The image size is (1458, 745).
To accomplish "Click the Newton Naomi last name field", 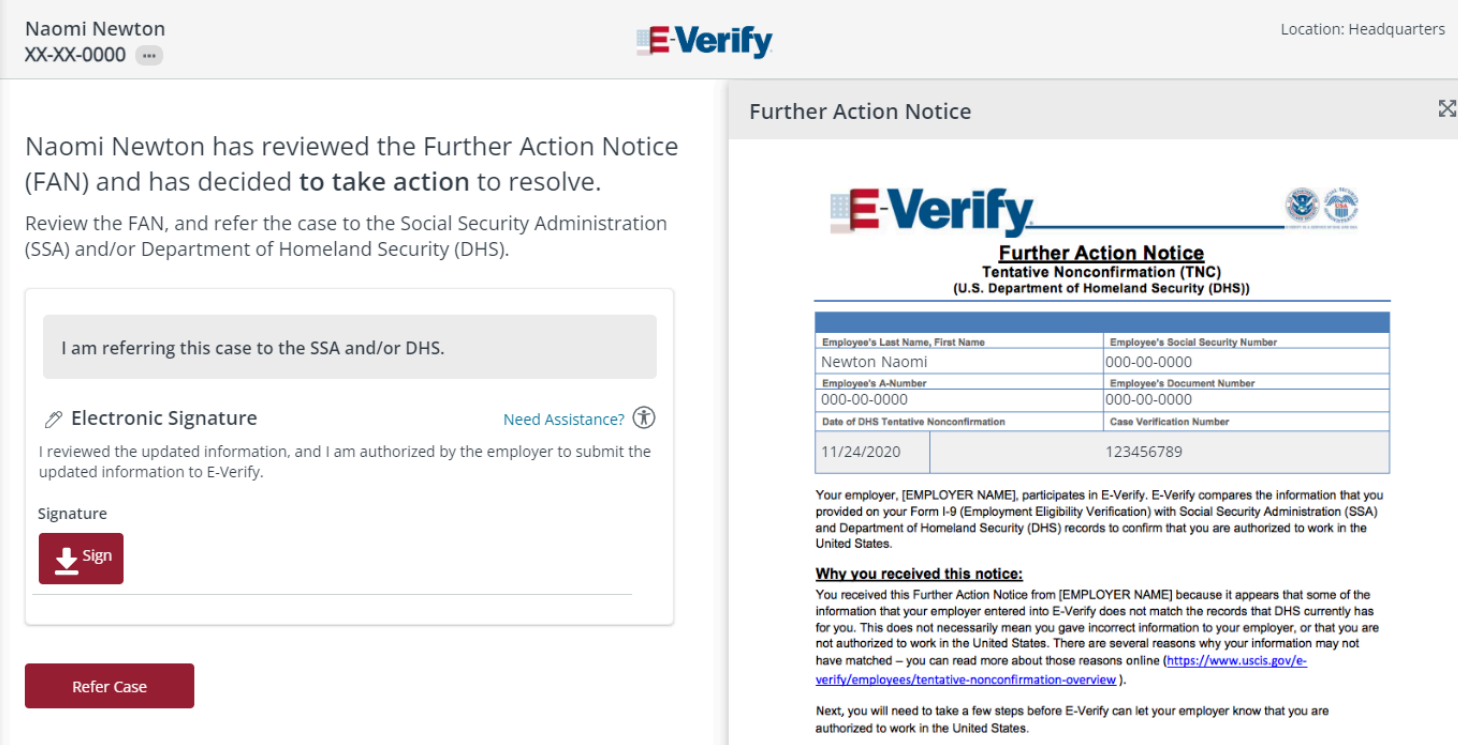I will coord(959,361).
